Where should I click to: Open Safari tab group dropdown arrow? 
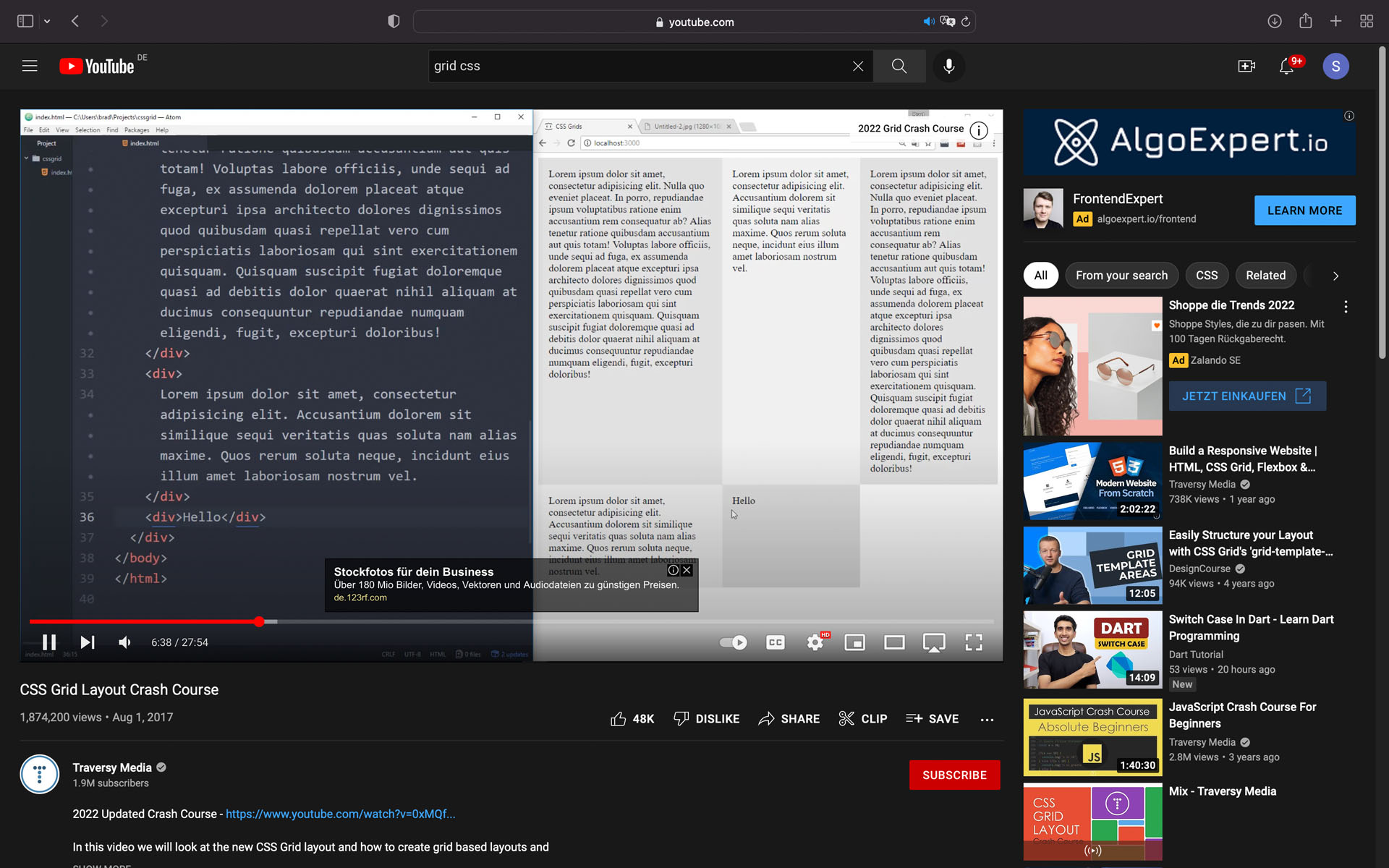(47, 22)
